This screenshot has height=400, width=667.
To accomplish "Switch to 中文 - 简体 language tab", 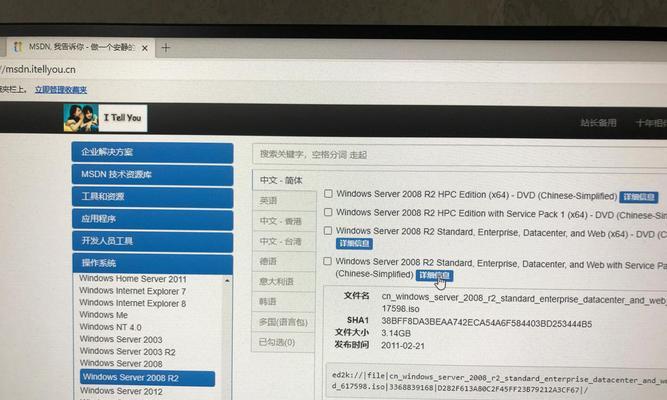I will tap(283, 180).
